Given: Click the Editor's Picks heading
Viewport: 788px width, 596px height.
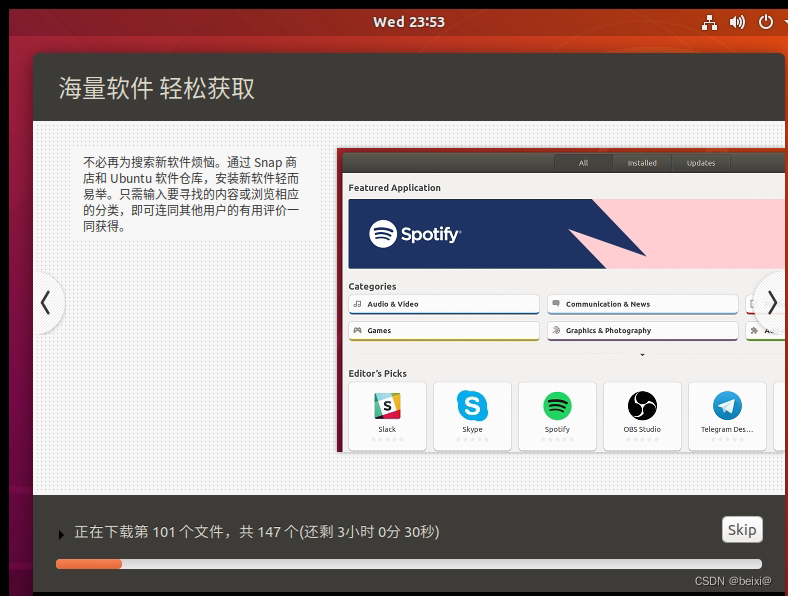Looking at the screenshot, I should 377,373.
